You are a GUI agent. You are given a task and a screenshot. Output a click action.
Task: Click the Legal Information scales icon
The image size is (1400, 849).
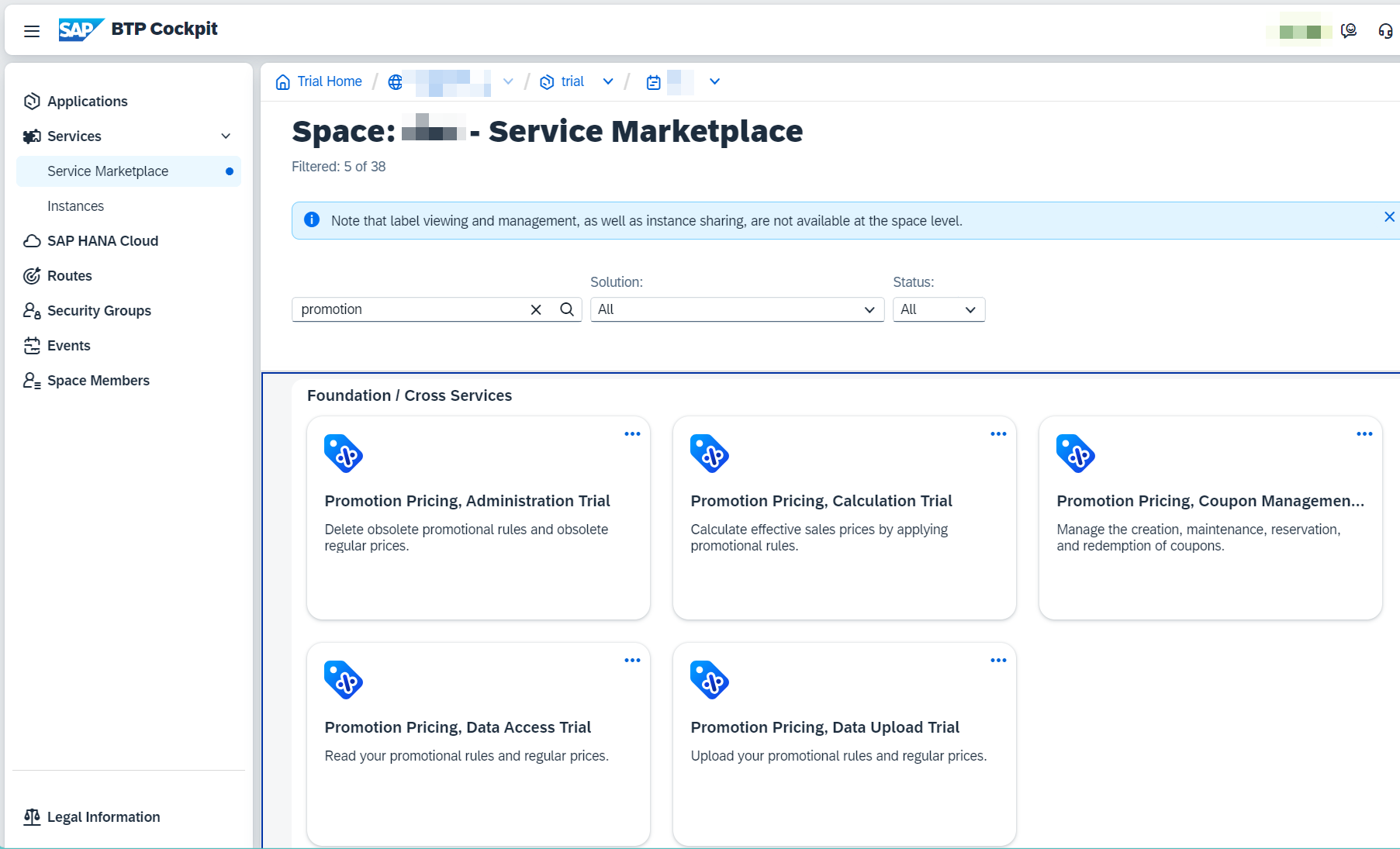pyautogui.click(x=32, y=817)
